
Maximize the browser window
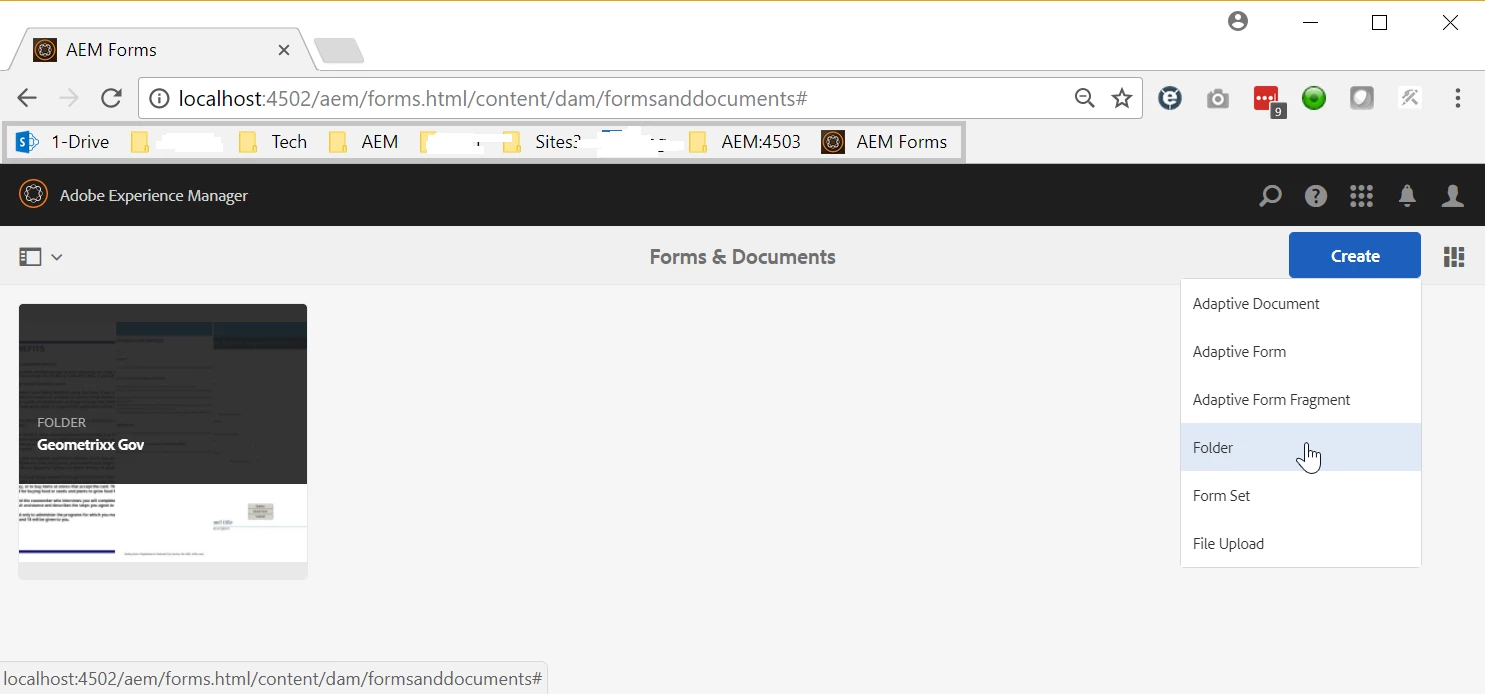[1379, 22]
